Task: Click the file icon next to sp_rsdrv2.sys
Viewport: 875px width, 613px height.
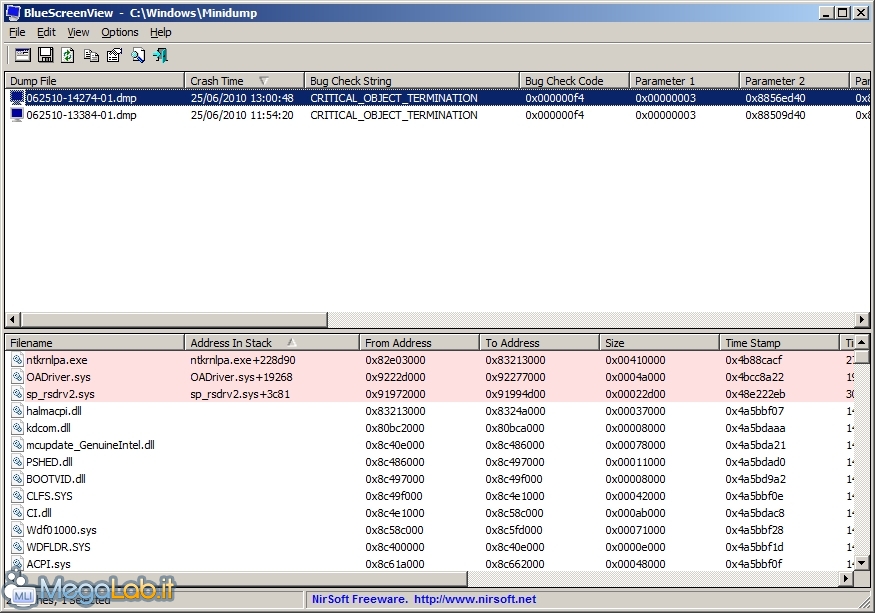Action: [x=18, y=394]
